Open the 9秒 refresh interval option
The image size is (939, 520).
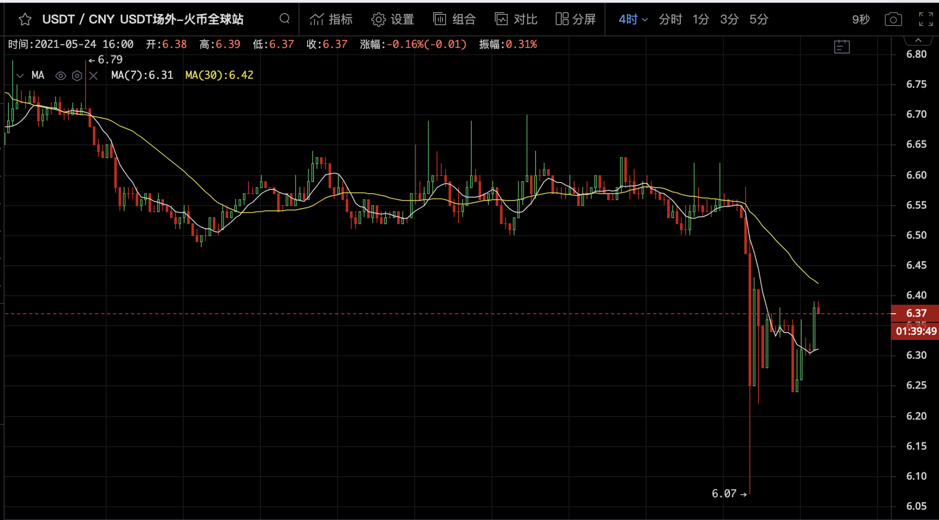(x=860, y=19)
